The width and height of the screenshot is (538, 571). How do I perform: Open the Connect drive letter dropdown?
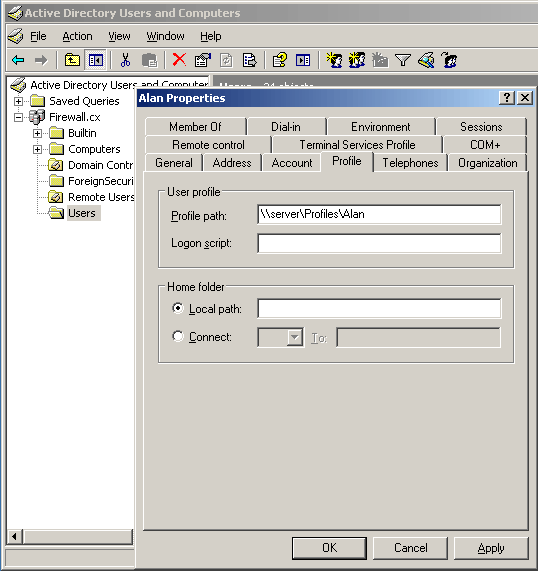(x=295, y=337)
